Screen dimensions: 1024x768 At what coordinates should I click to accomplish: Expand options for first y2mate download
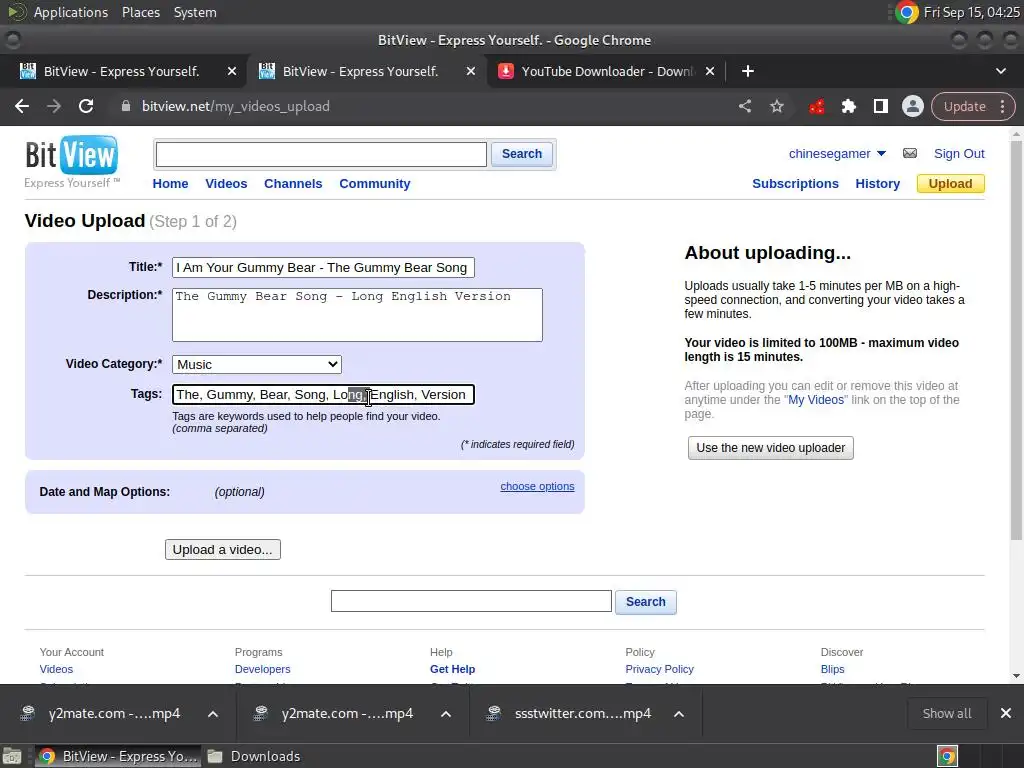pos(213,714)
